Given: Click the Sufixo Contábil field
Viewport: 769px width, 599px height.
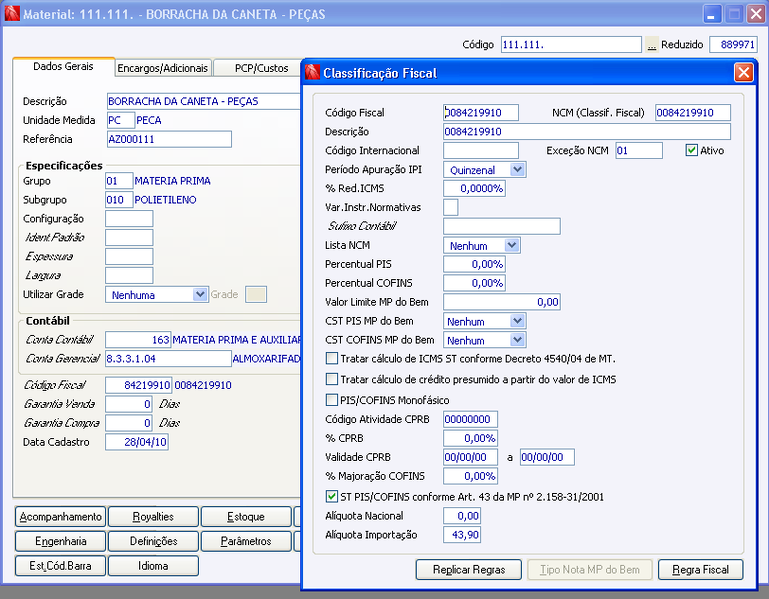Looking at the screenshot, I should click(x=502, y=226).
